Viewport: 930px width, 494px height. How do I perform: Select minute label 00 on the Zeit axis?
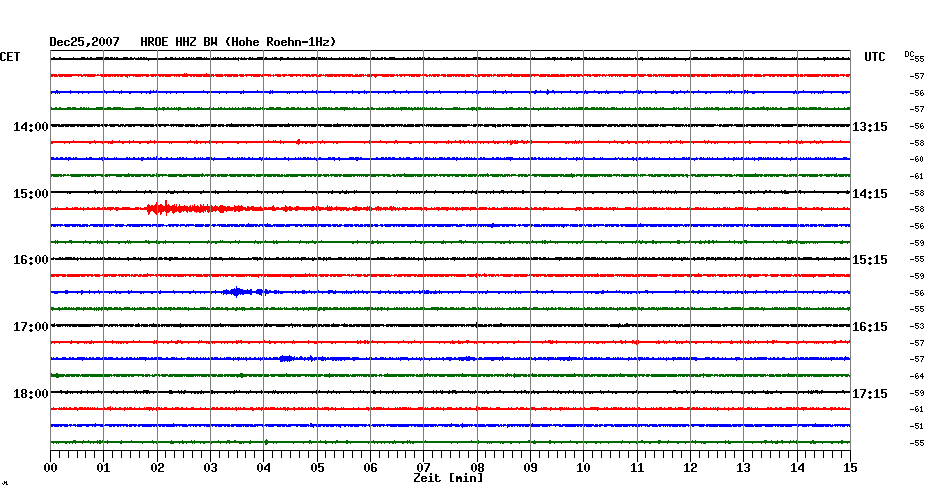(x=50, y=468)
